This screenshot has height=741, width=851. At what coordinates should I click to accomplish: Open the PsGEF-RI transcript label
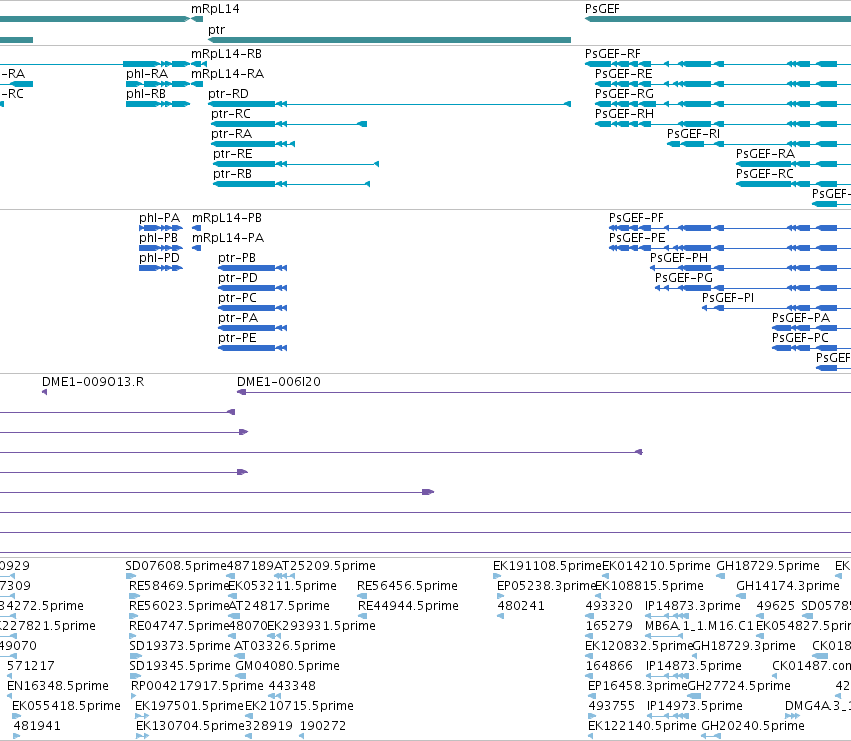694,134
